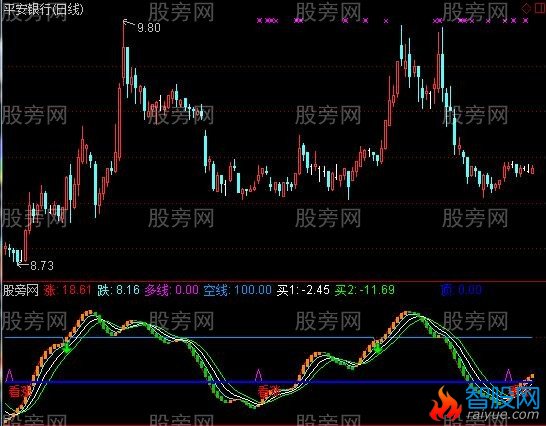Click the 买2: -11.69 indicator value

[365, 290]
